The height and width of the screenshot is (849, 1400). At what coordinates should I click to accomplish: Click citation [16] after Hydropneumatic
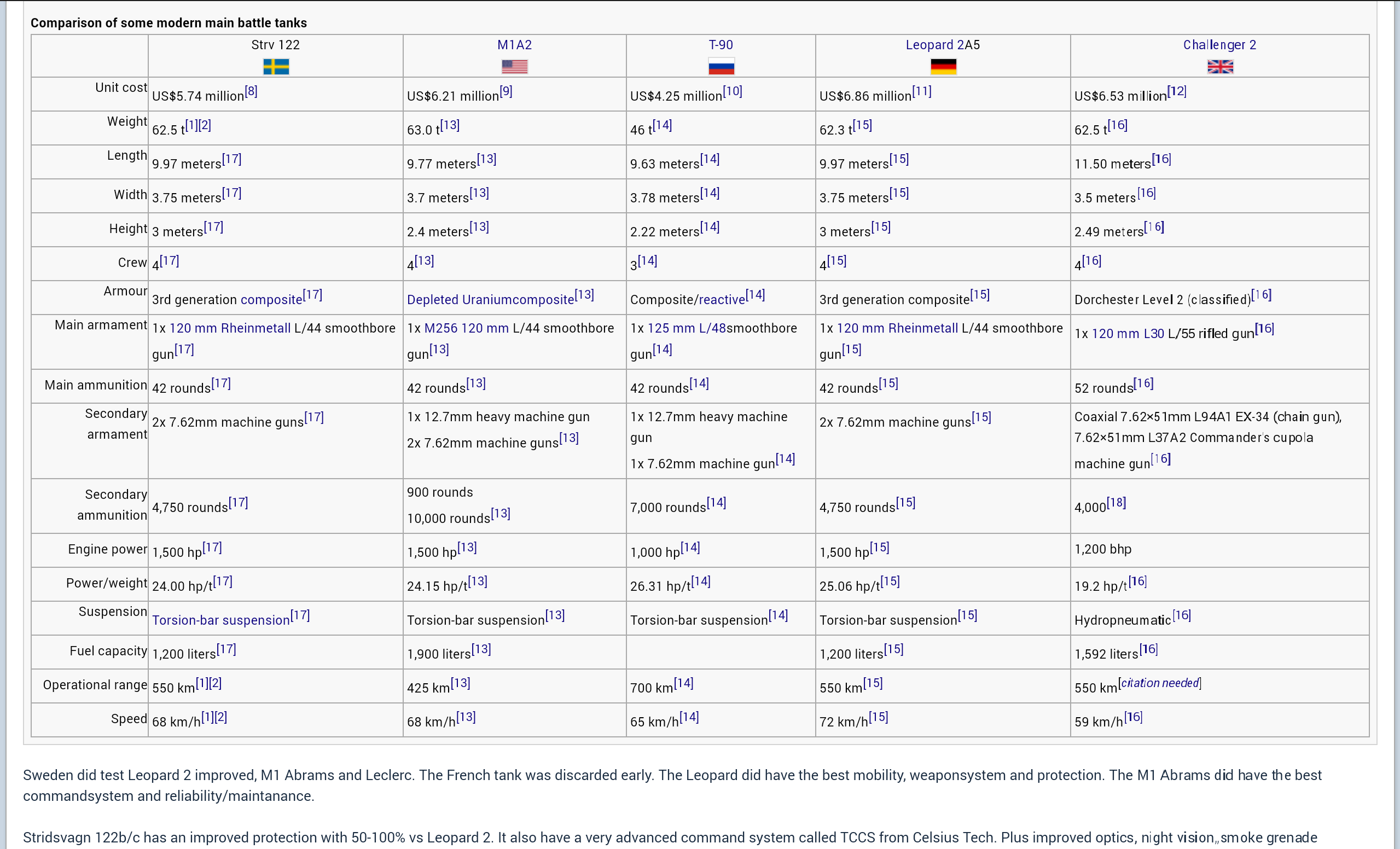point(1182,615)
